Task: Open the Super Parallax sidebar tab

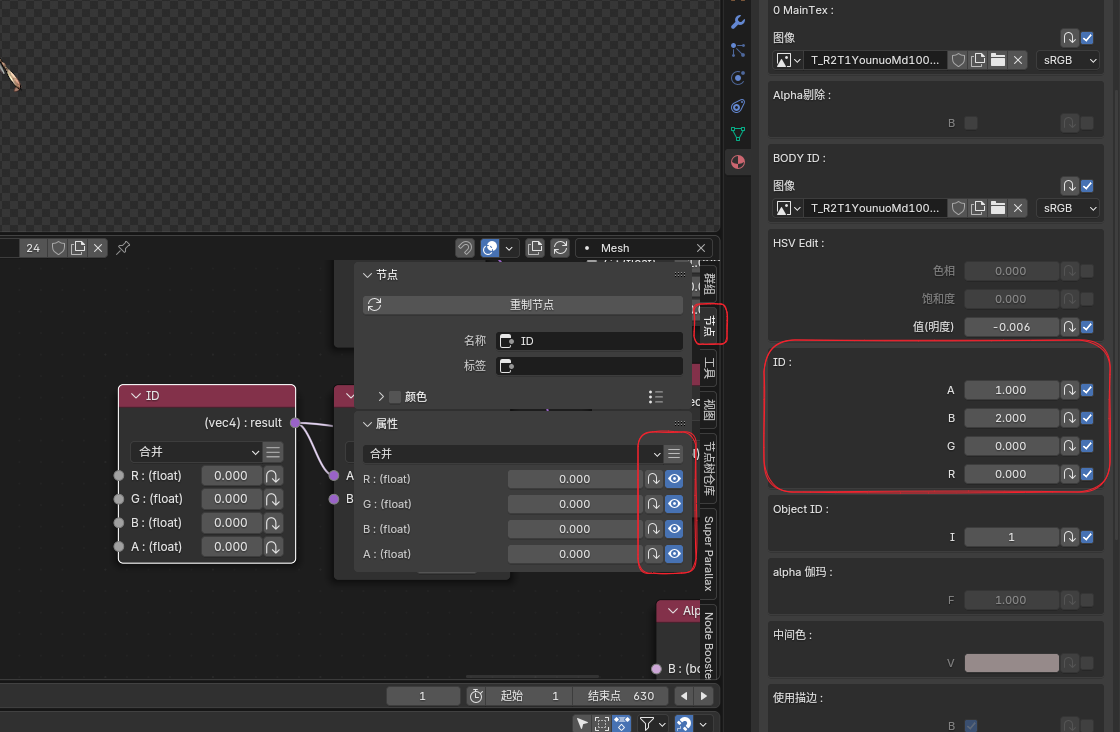Action: (x=709, y=553)
